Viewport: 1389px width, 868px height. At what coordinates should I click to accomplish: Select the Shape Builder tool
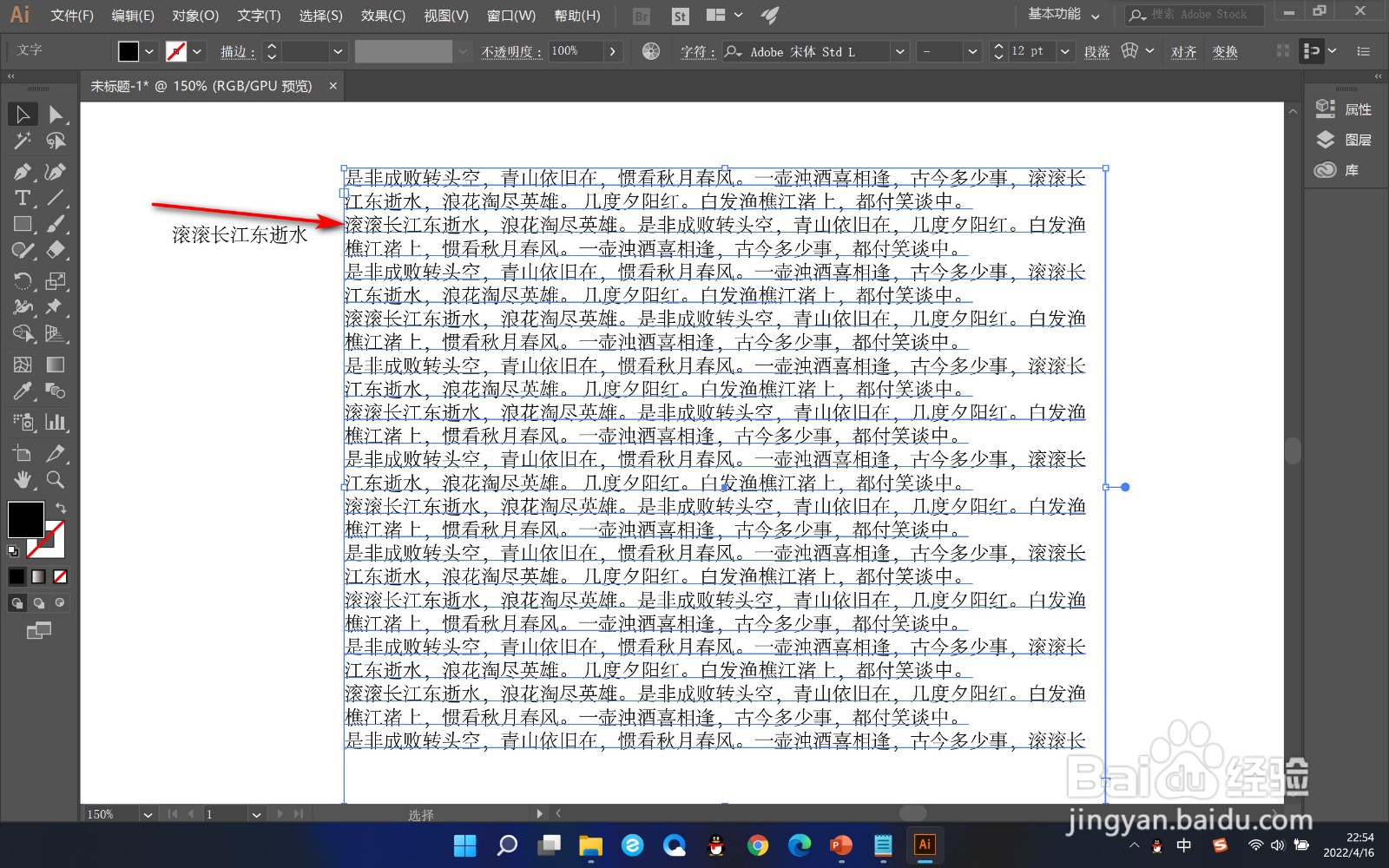[x=23, y=333]
